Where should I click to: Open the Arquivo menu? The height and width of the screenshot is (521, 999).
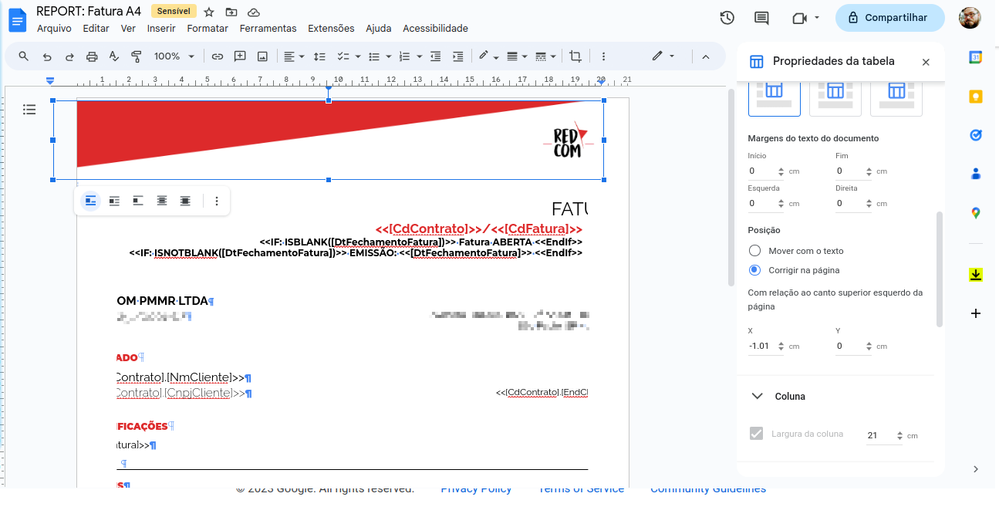coord(54,29)
